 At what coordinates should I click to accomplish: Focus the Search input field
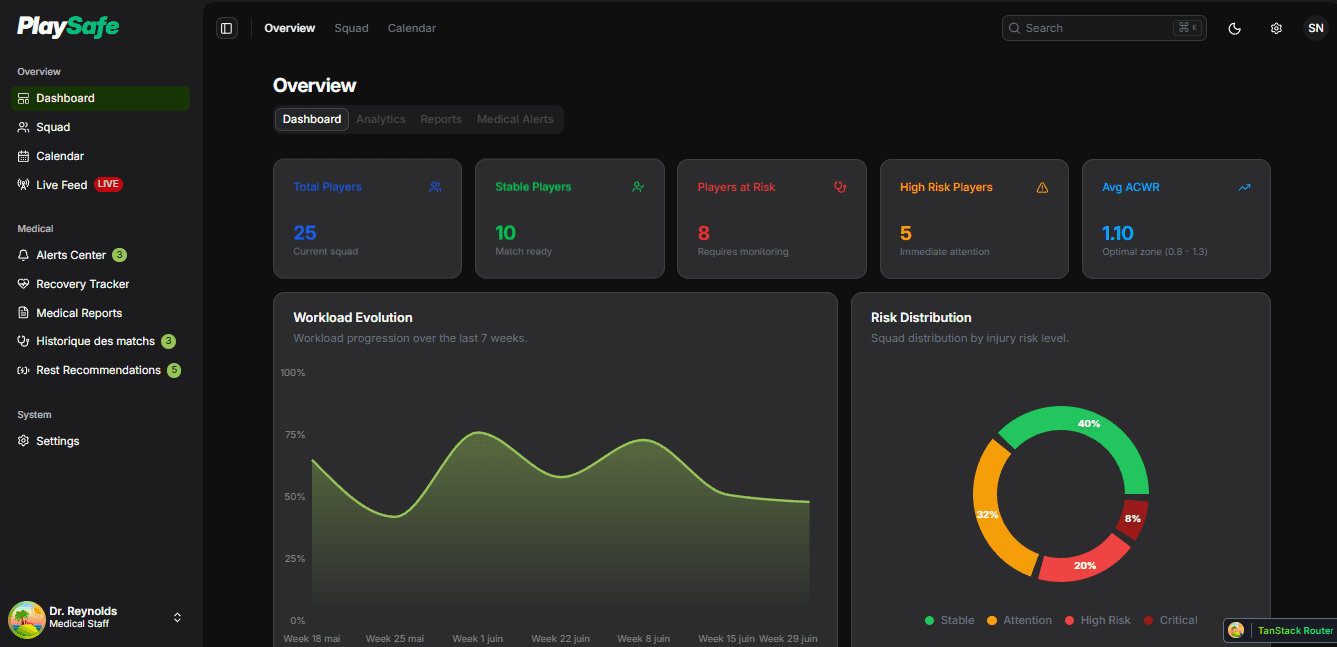1104,28
